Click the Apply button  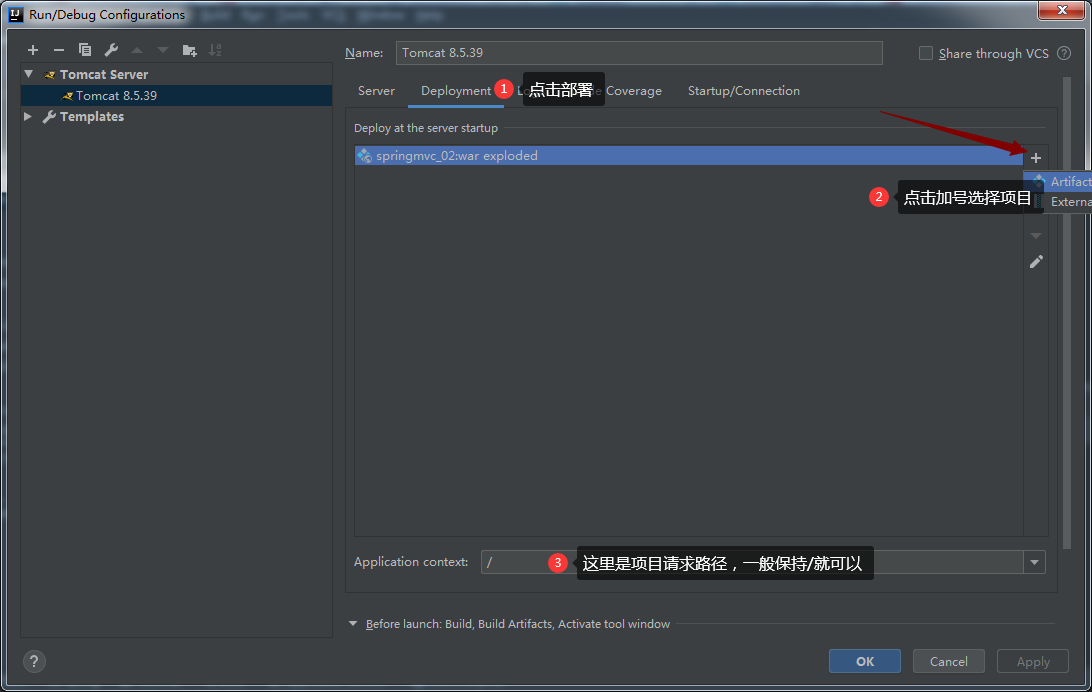point(1033,661)
